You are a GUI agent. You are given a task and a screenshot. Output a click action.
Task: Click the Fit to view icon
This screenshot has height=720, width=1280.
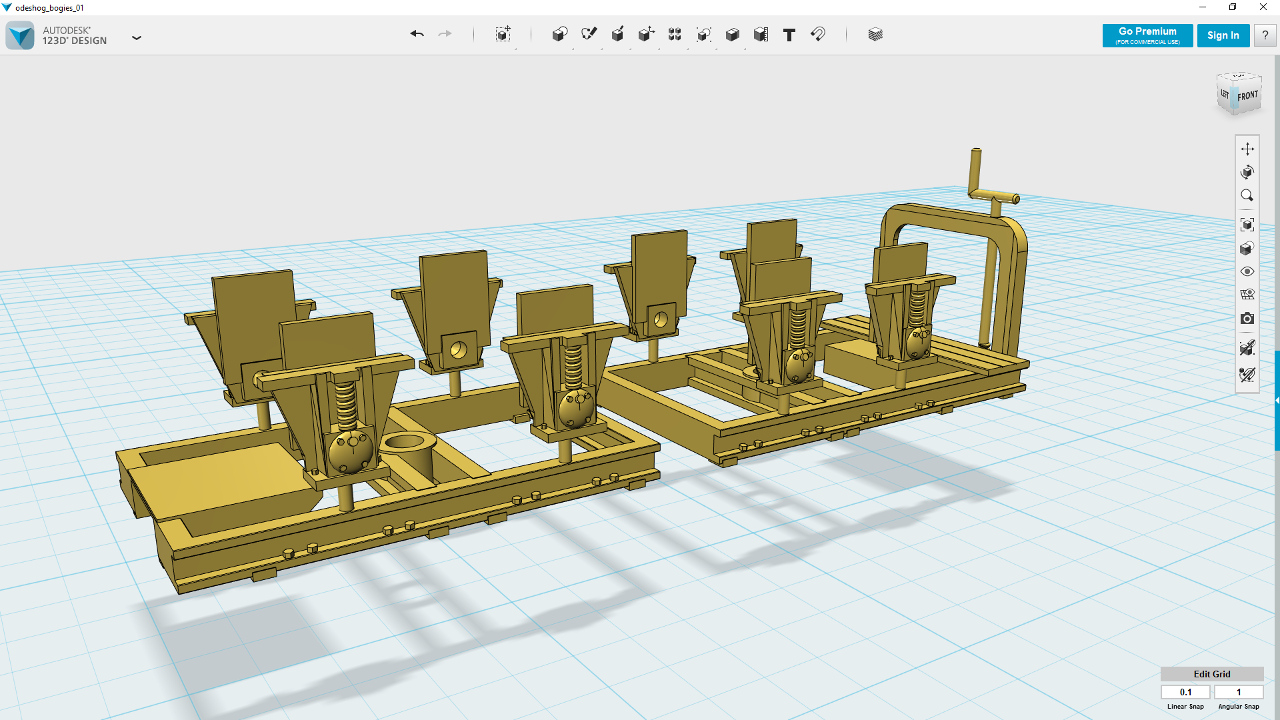coord(1247,224)
